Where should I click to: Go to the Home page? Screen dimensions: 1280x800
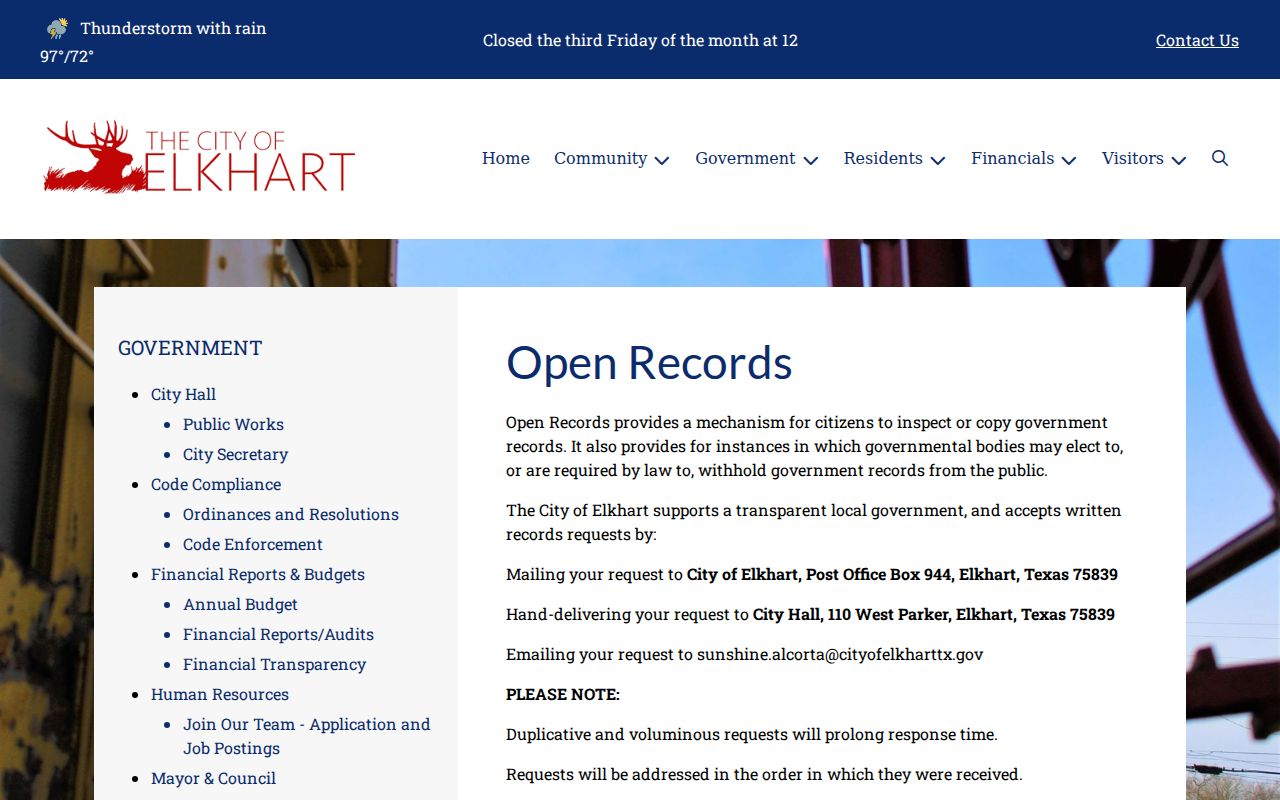click(506, 158)
